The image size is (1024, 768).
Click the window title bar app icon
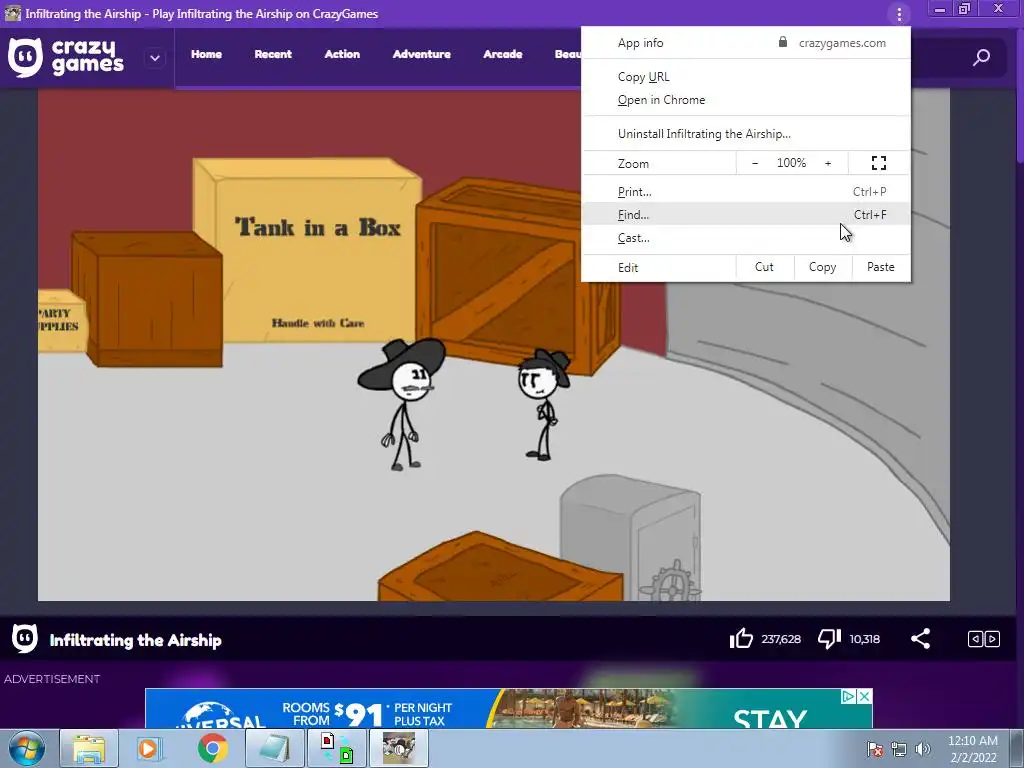tap(12, 13)
